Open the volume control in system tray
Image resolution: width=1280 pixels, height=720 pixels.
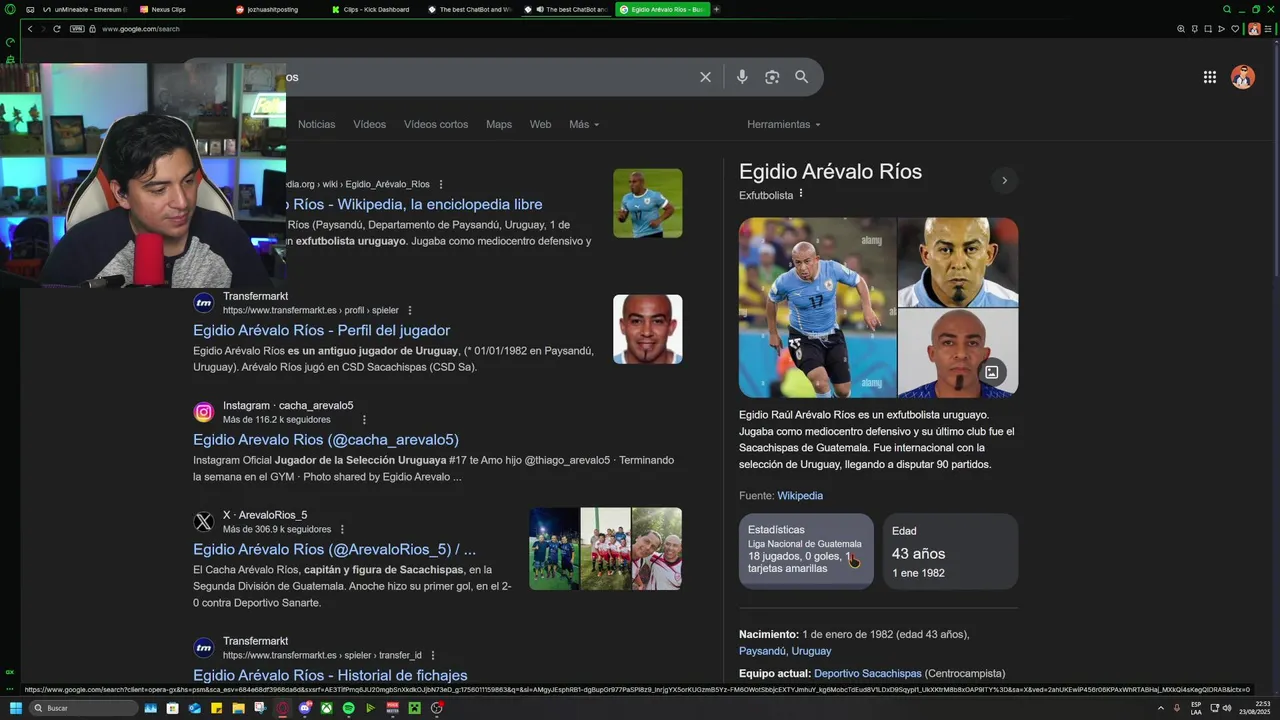coord(1226,708)
